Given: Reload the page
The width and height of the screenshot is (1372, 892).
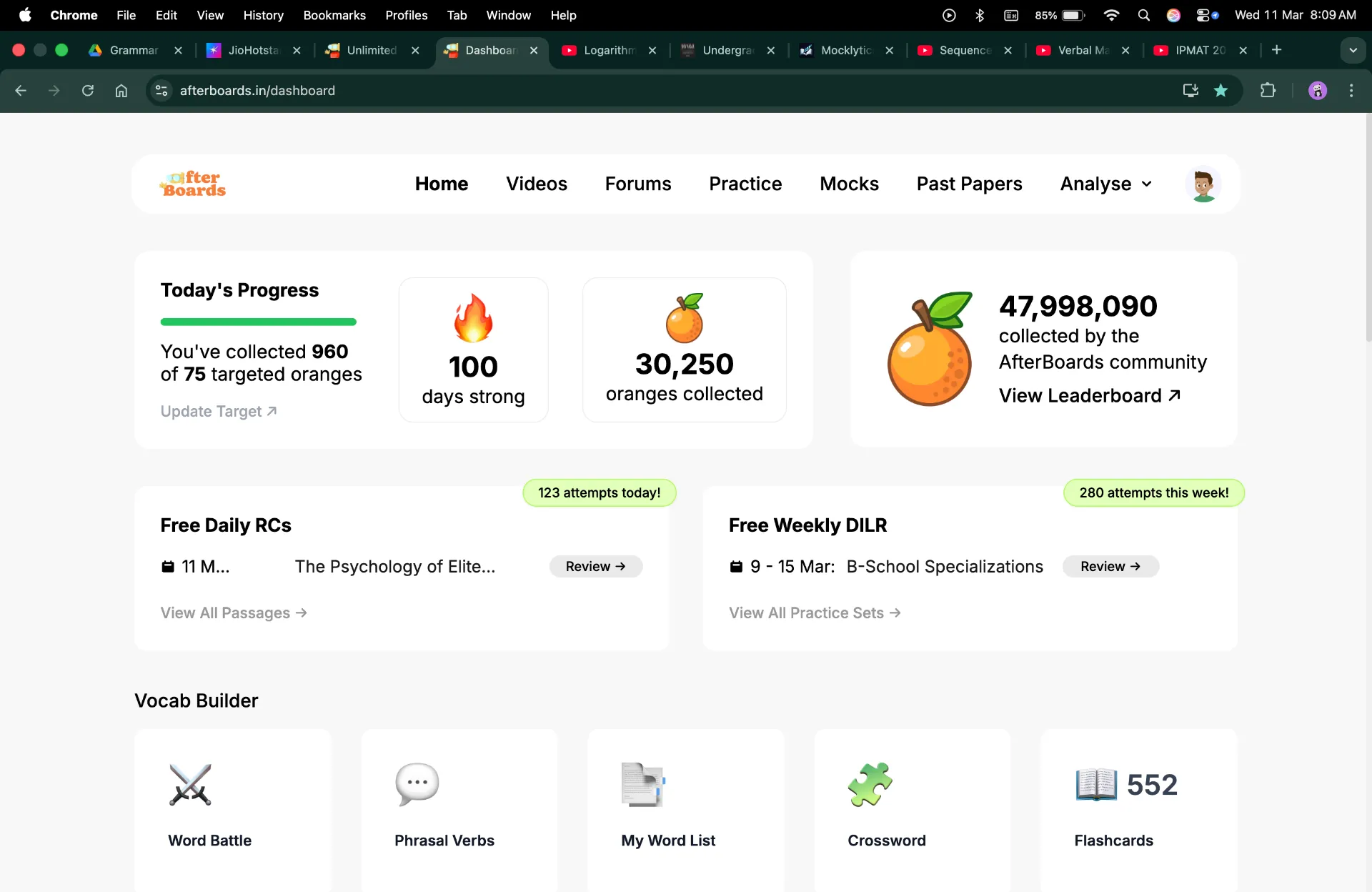Looking at the screenshot, I should point(88,90).
